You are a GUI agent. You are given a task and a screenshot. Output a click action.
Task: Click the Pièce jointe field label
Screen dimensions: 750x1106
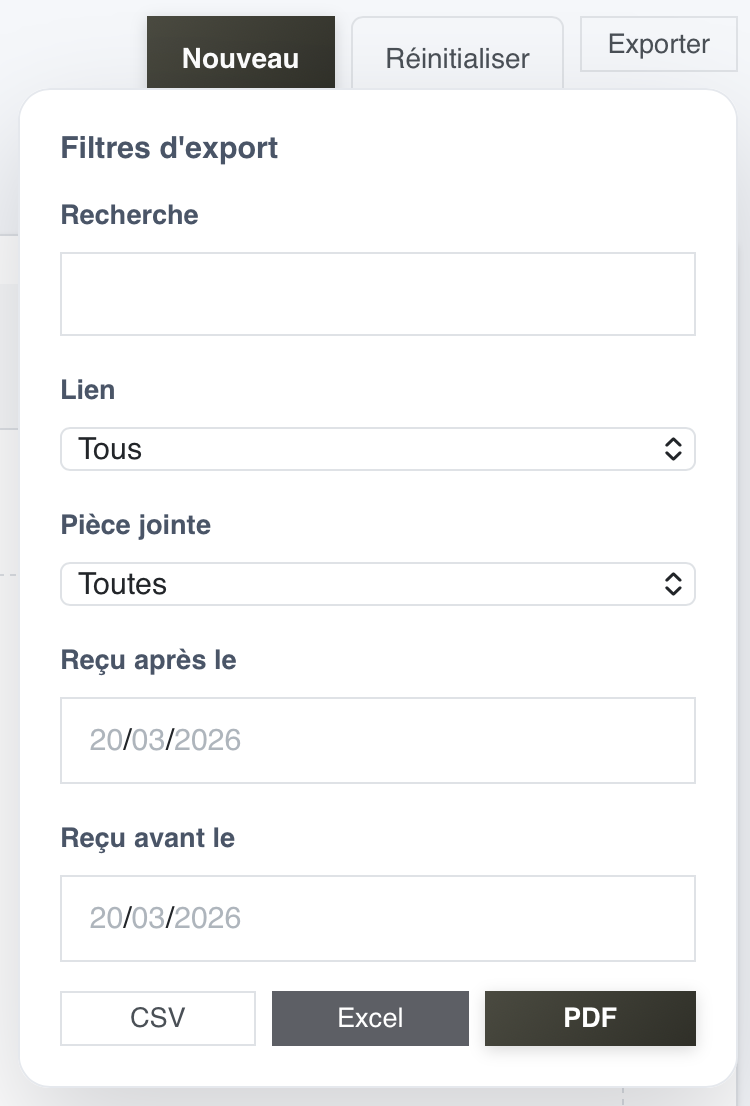coord(136,525)
